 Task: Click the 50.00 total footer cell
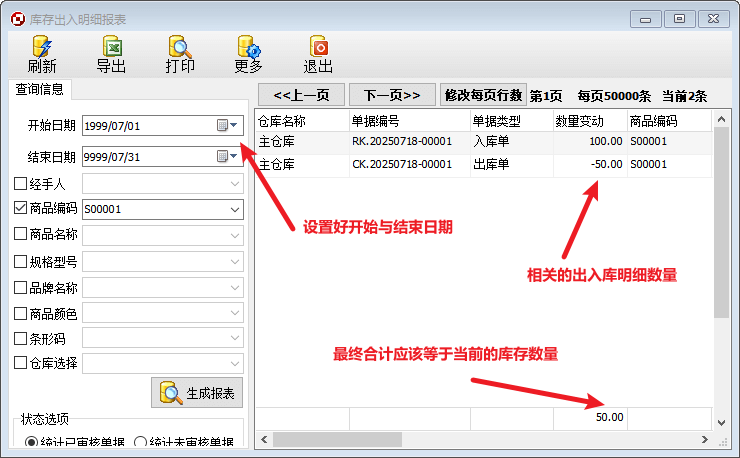(590, 417)
